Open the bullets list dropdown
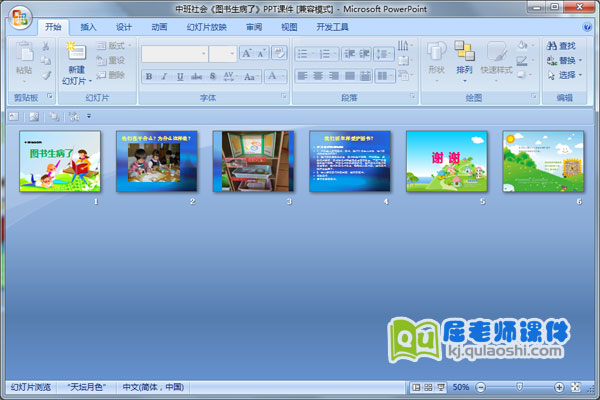The width and height of the screenshot is (600, 400). [306, 54]
